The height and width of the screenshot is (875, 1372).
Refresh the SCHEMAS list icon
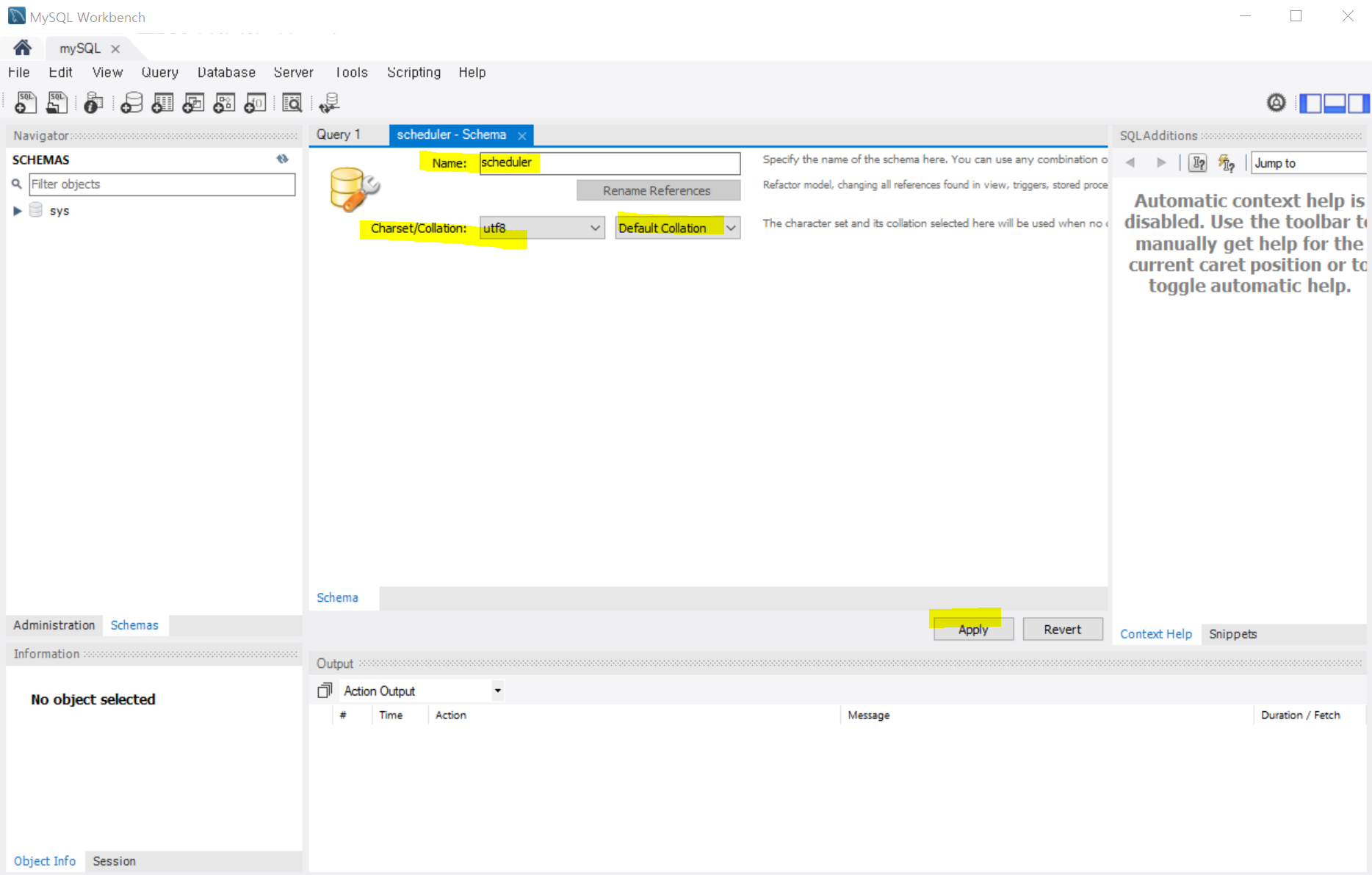283,159
